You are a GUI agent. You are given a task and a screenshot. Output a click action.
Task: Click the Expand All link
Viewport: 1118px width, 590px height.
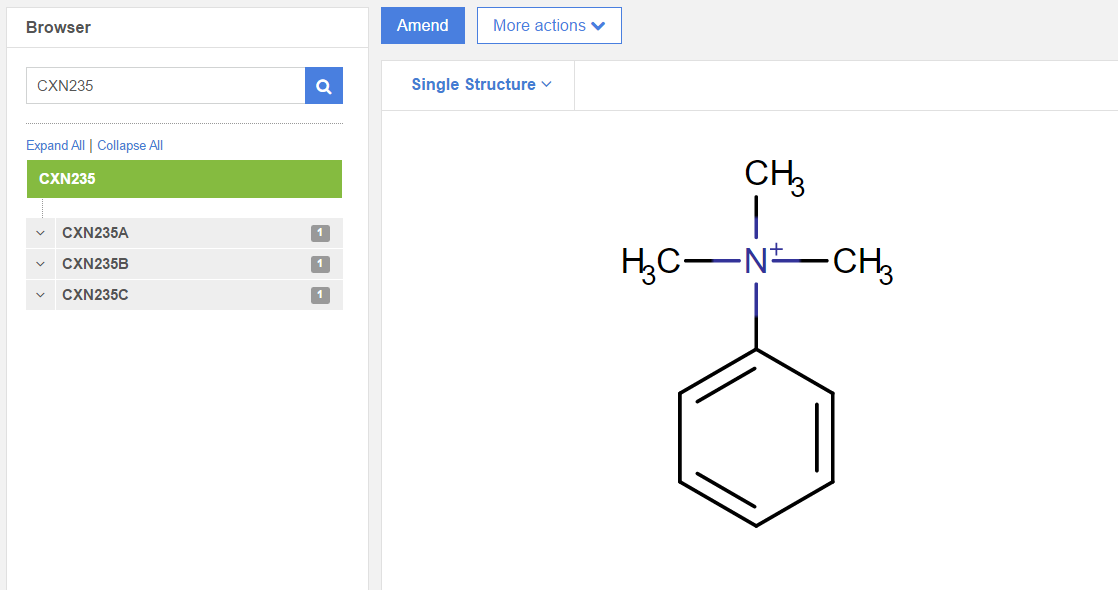tap(55, 146)
